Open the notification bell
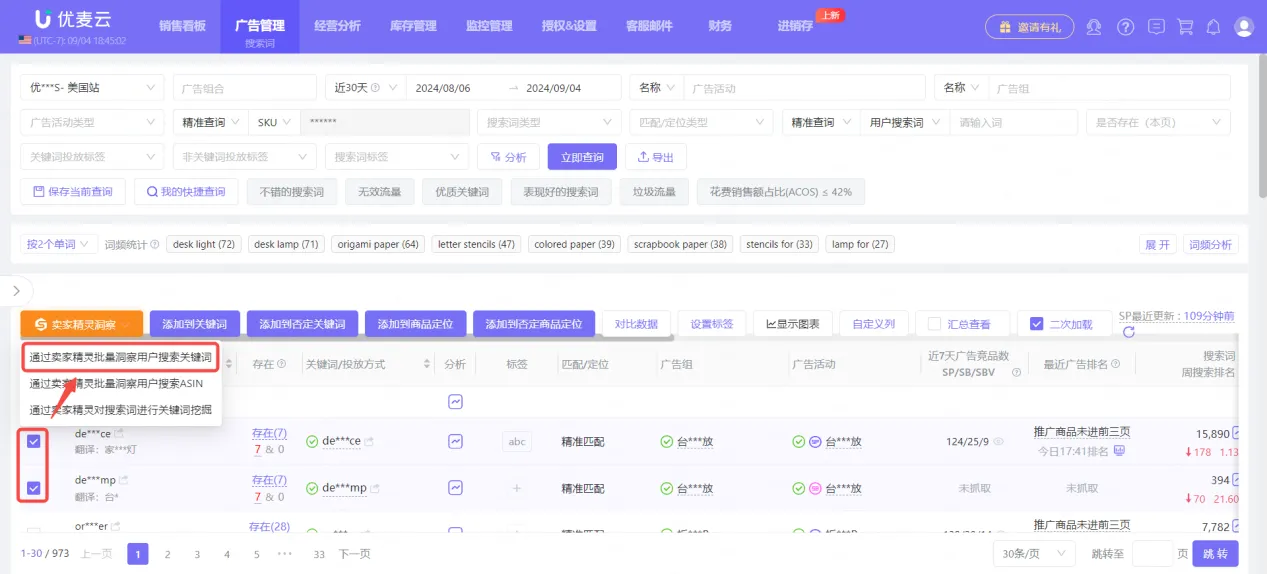 point(1214,27)
